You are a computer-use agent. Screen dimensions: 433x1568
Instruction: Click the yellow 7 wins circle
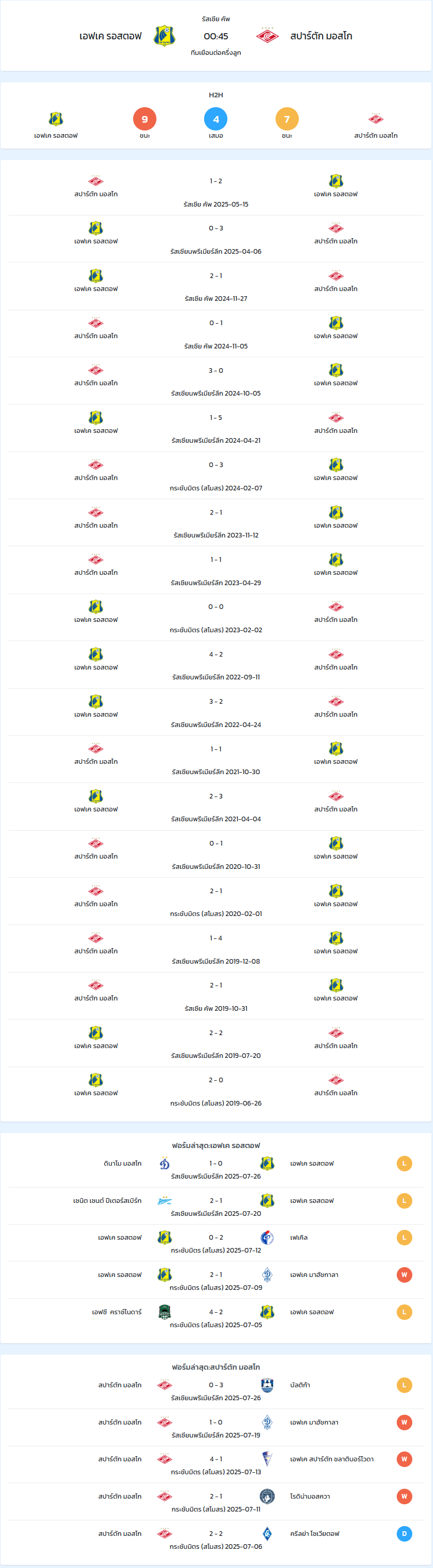pos(287,119)
